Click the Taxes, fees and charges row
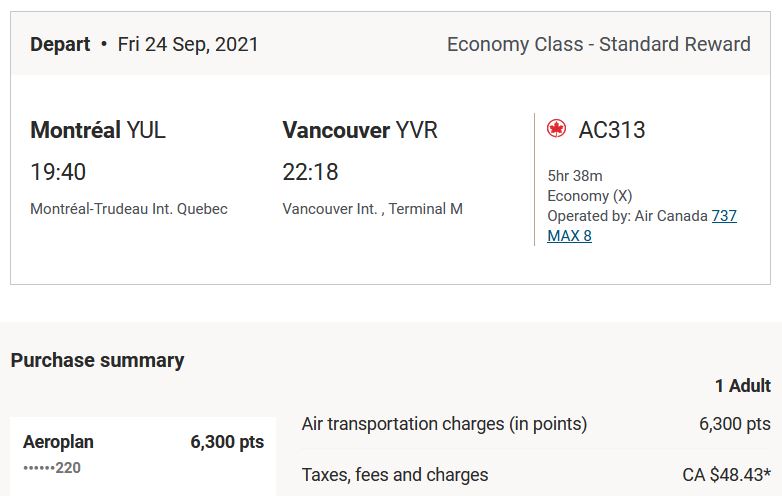The width and height of the screenshot is (782, 496). [536, 475]
